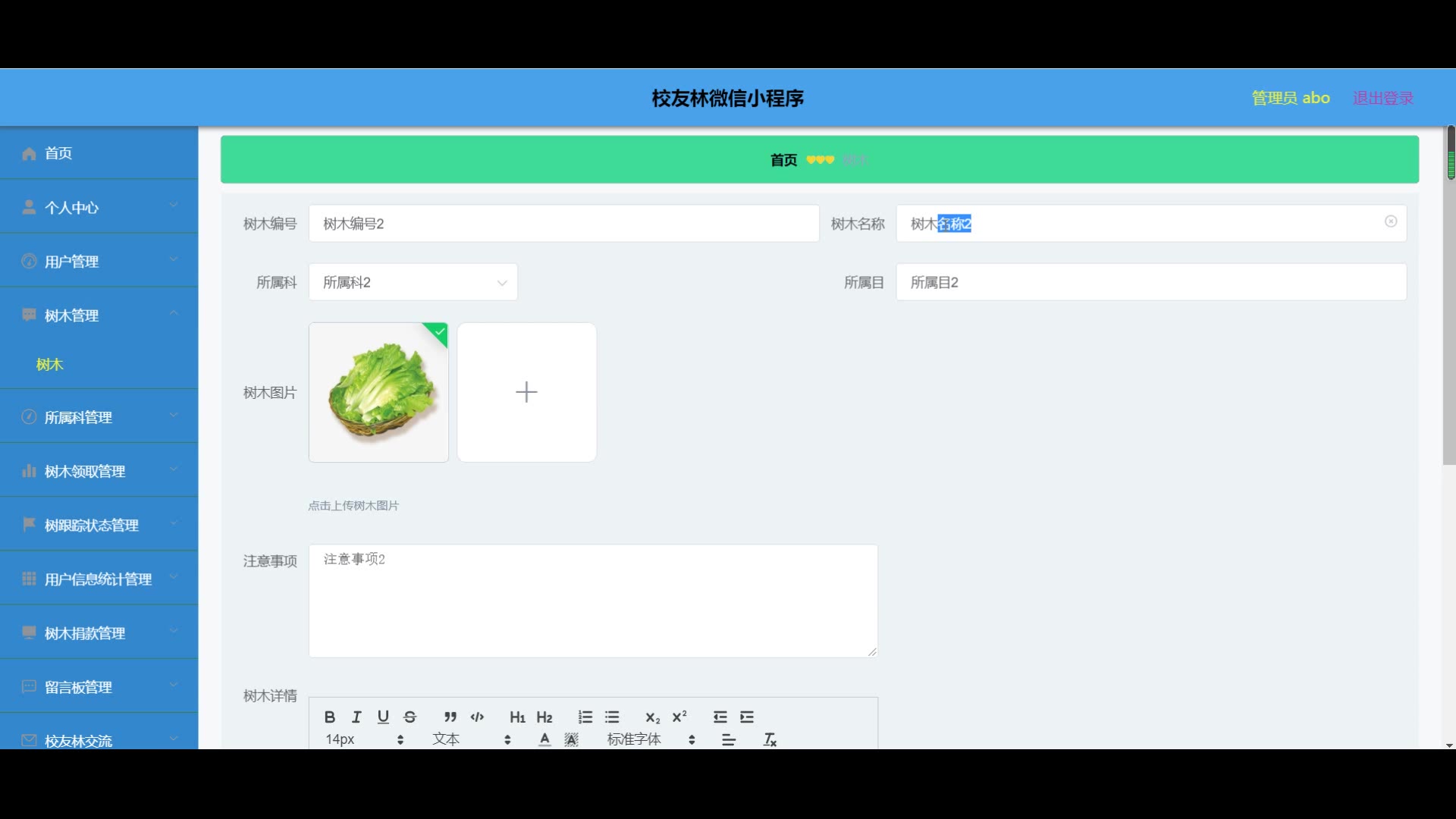Expand the 用户管理 menu chevron
The width and height of the screenshot is (1456, 819).
click(174, 259)
